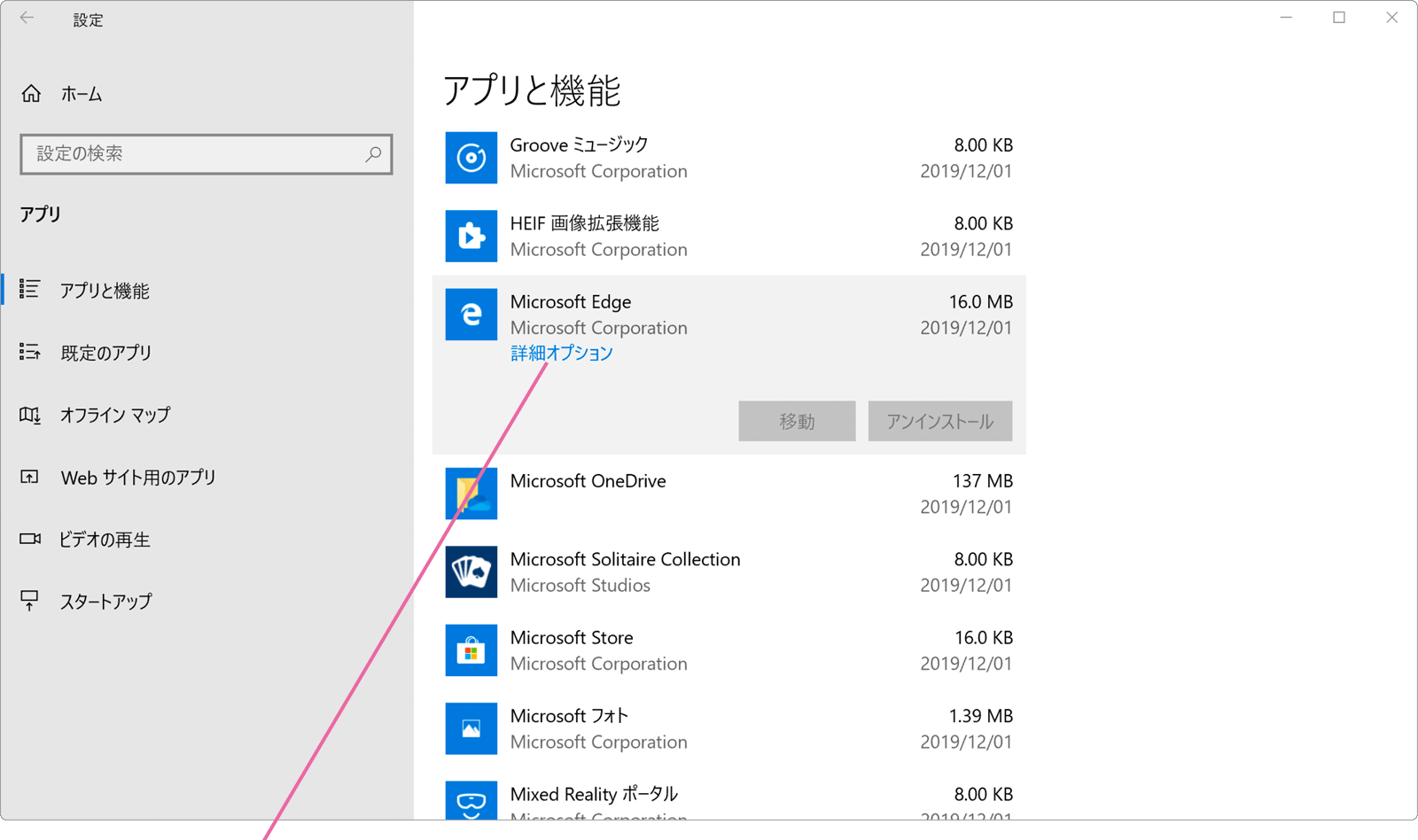Click the 1.39 MB size of フォト
This screenshot has height=840, width=1418.
pos(980,716)
